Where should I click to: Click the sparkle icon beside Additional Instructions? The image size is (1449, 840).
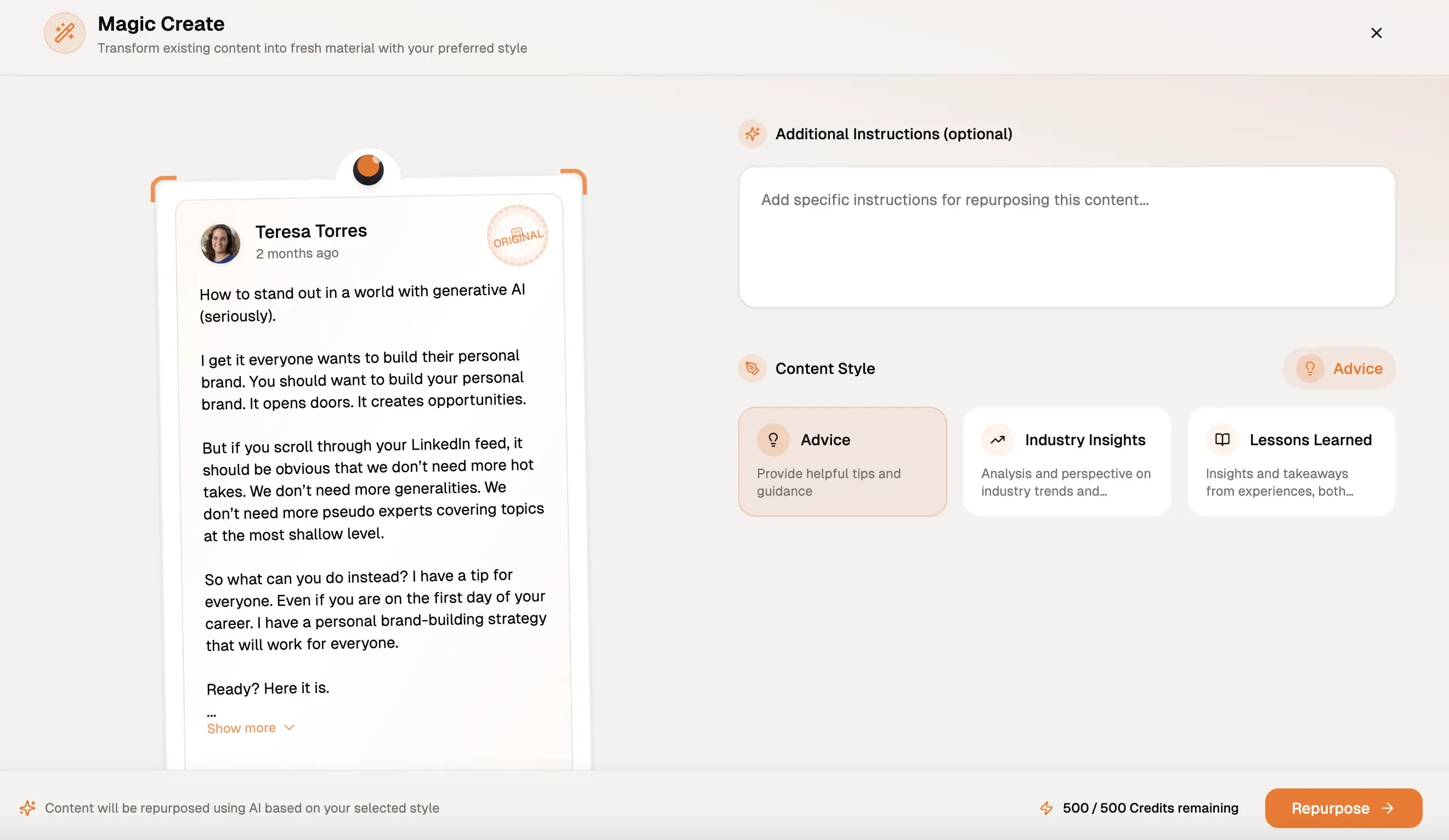tap(752, 134)
